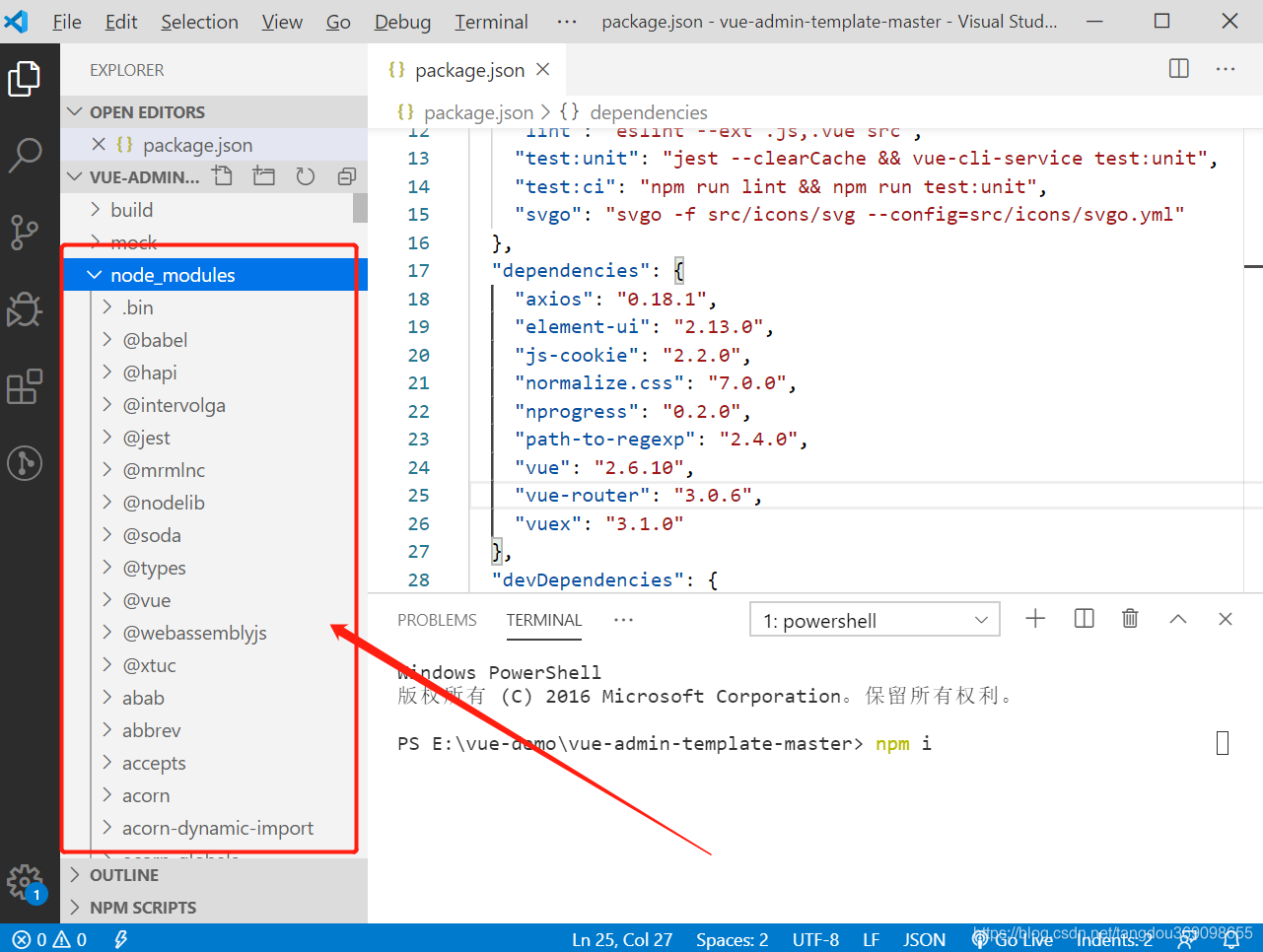Click line number 22 in editor gutter
This screenshot has width=1263, height=952.
coord(418,411)
